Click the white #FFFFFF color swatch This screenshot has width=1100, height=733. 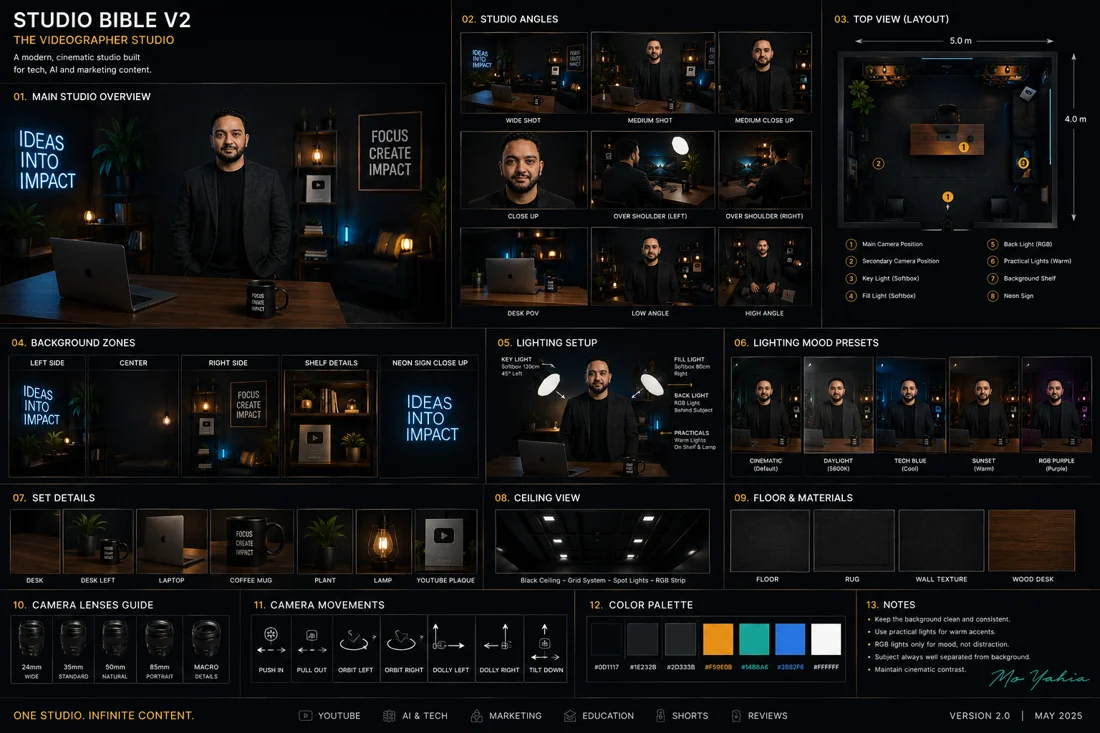[826, 639]
